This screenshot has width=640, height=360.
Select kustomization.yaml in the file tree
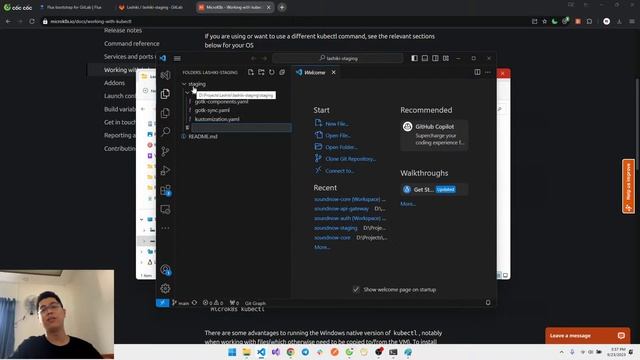[217, 119]
